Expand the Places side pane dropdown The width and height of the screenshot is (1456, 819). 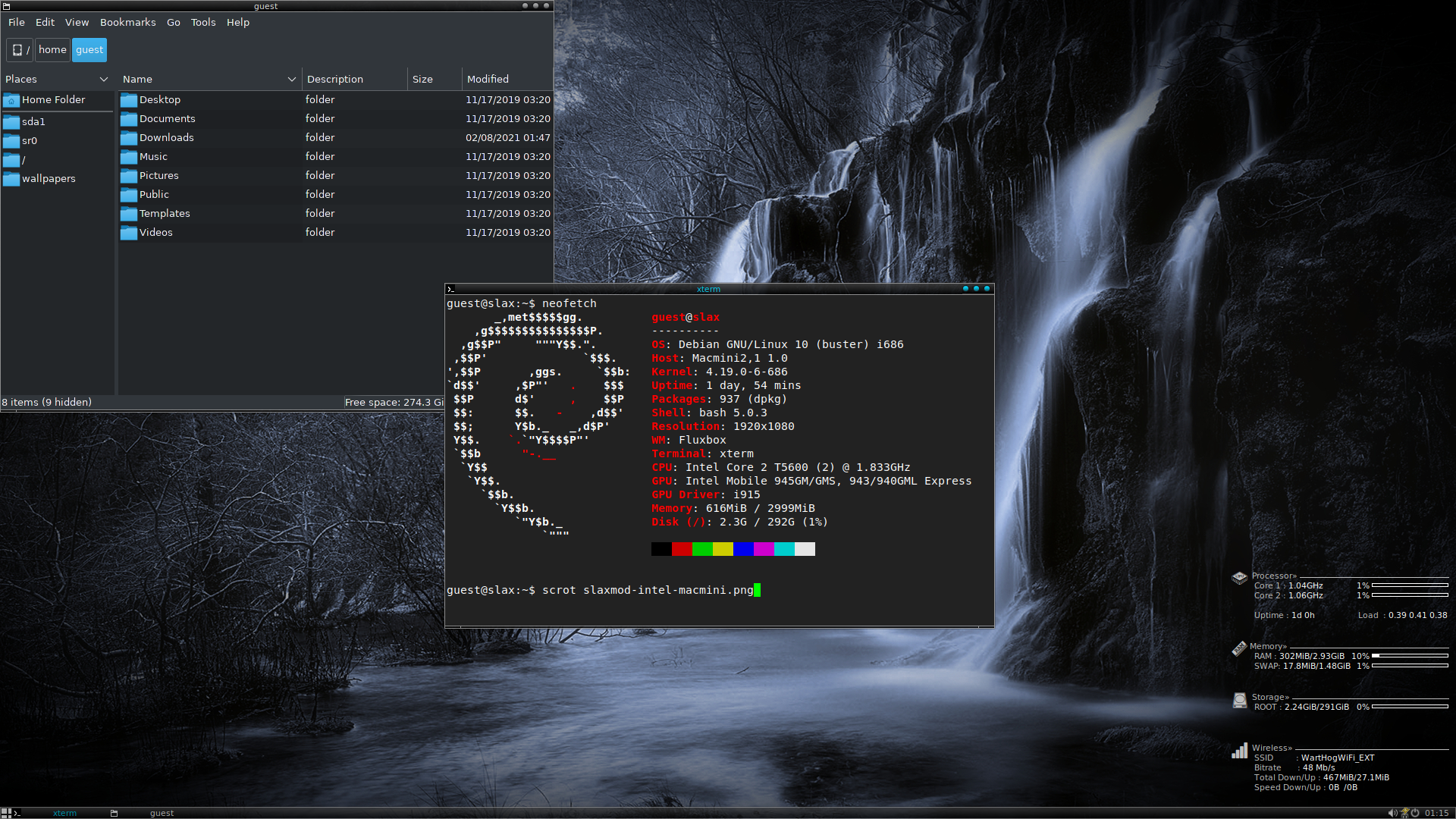click(x=104, y=79)
